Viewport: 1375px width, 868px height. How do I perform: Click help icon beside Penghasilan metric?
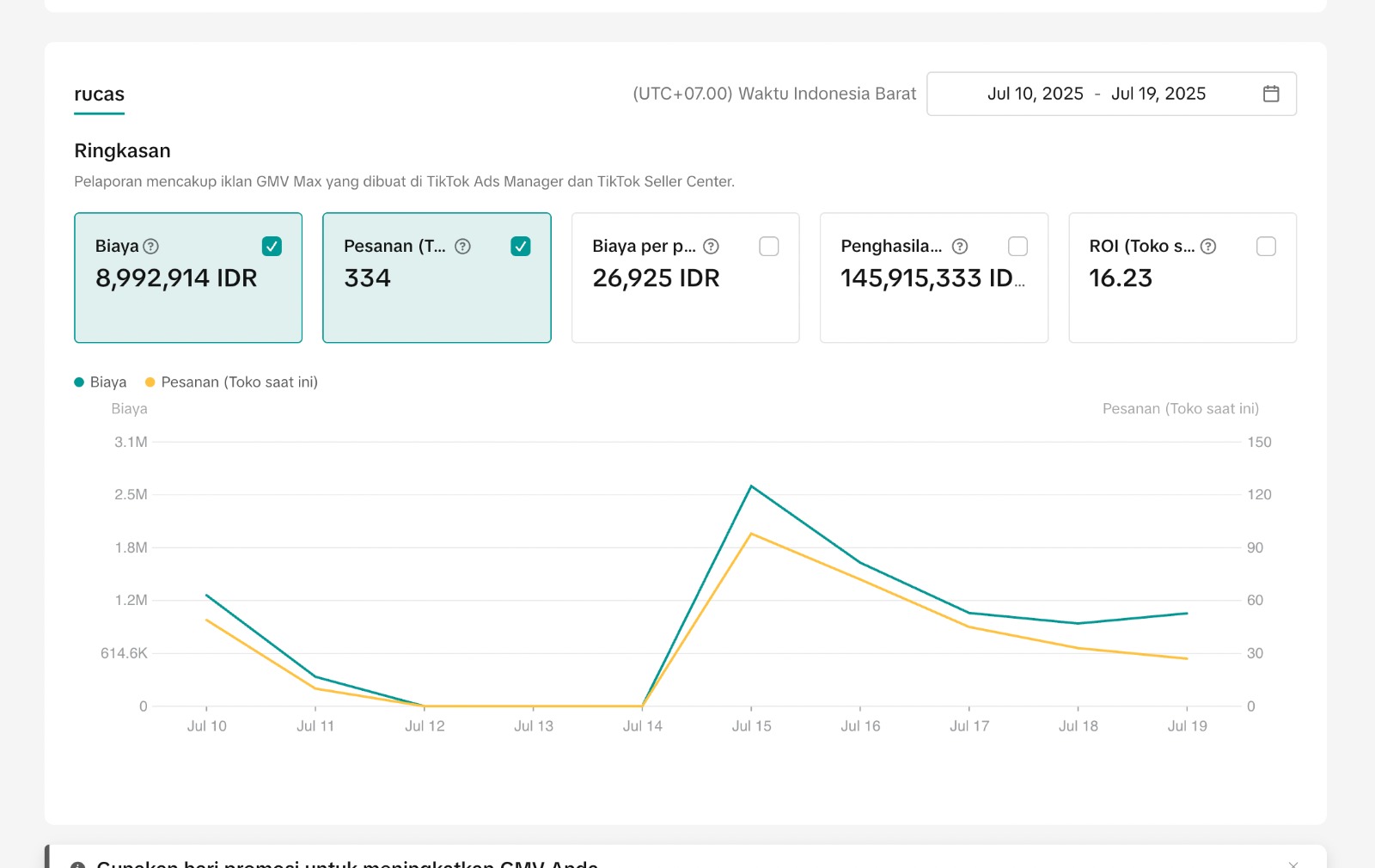[x=960, y=247]
